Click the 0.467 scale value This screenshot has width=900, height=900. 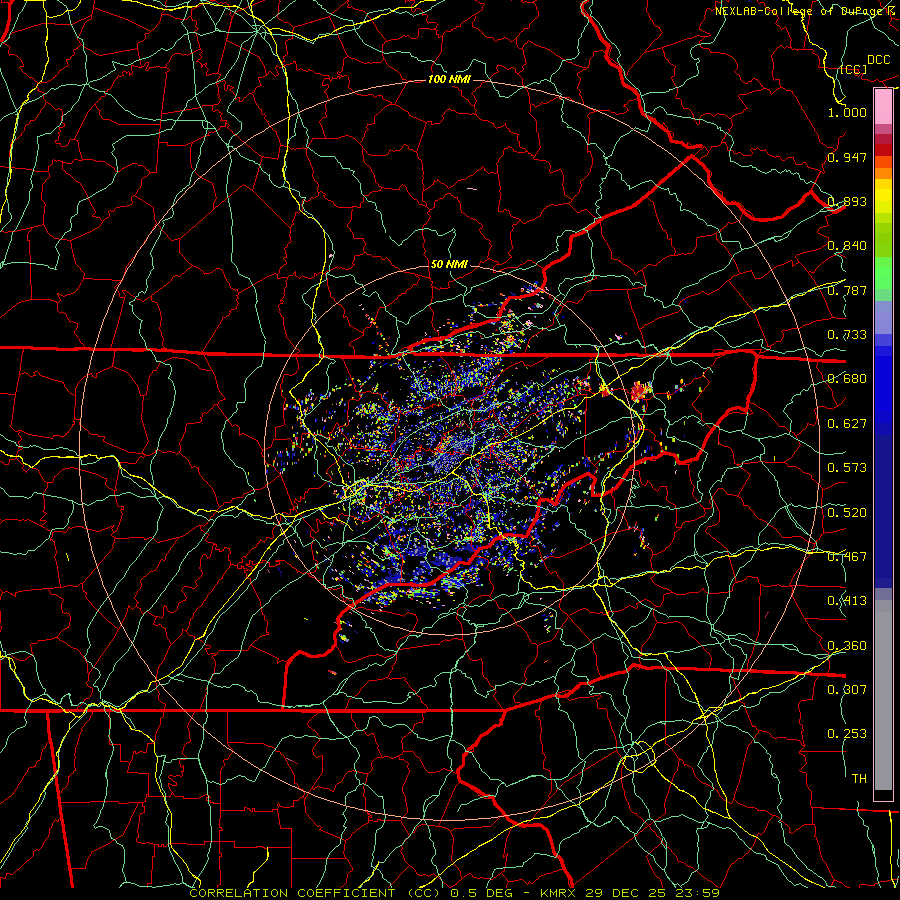(x=847, y=557)
